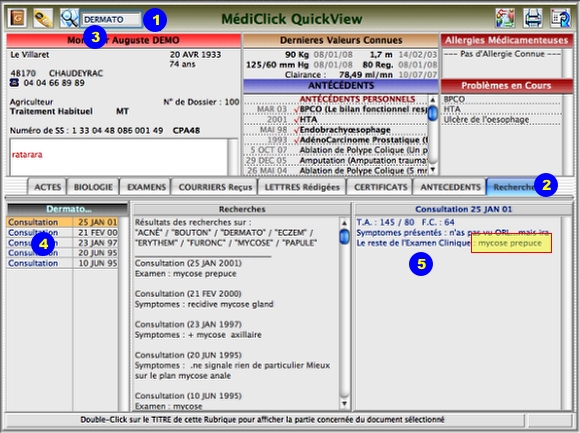Open the CERTIFICATS tab
This screenshot has width=580, height=433.
380,187
